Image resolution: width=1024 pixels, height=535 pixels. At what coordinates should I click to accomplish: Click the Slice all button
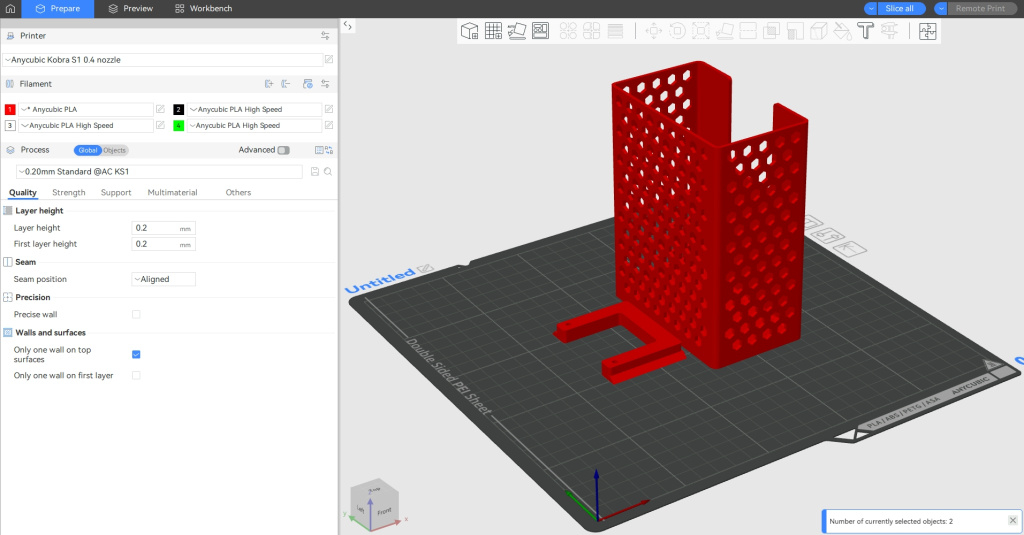point(901,8)
